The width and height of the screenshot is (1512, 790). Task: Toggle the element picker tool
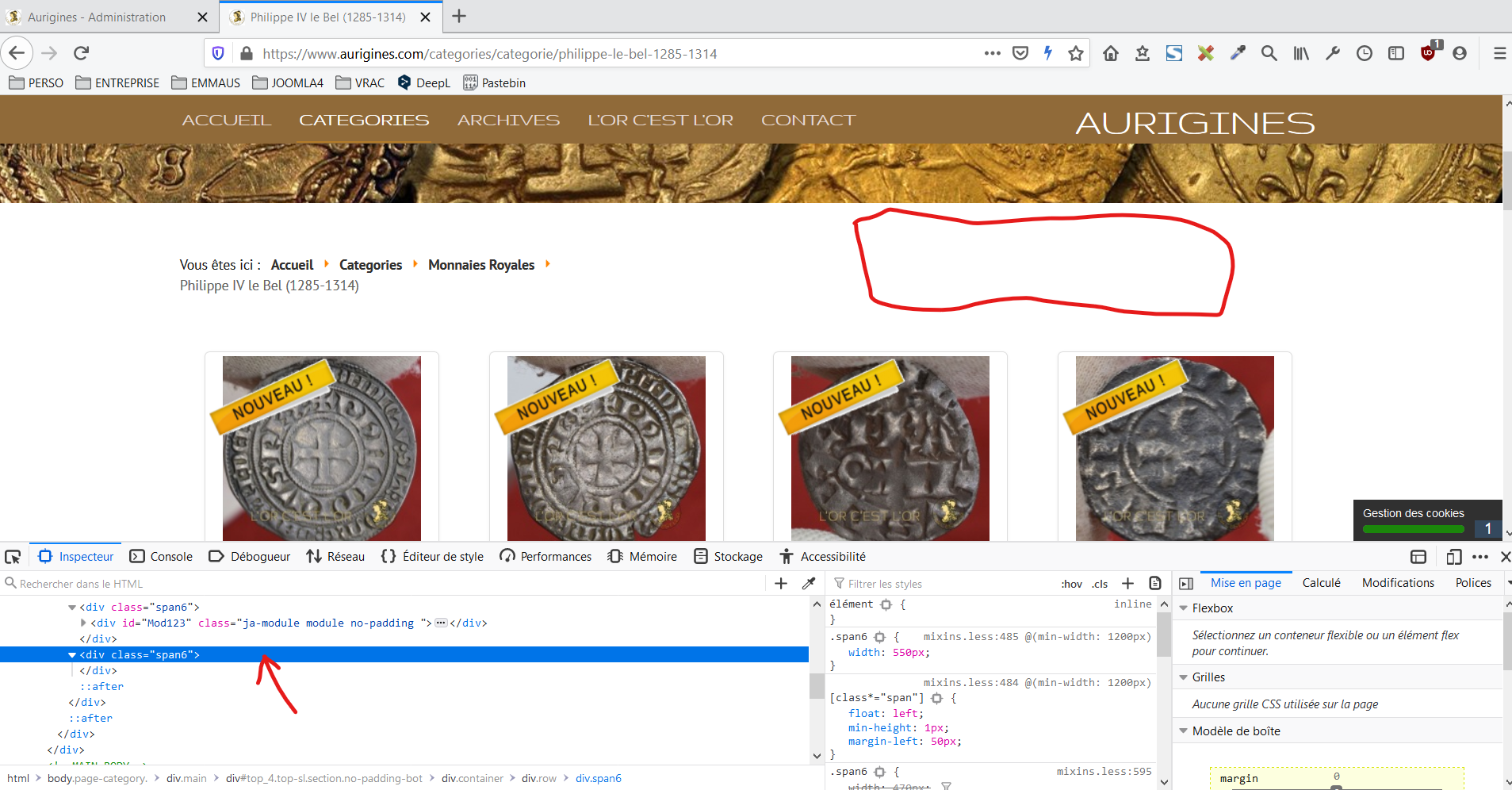point(13,557)
